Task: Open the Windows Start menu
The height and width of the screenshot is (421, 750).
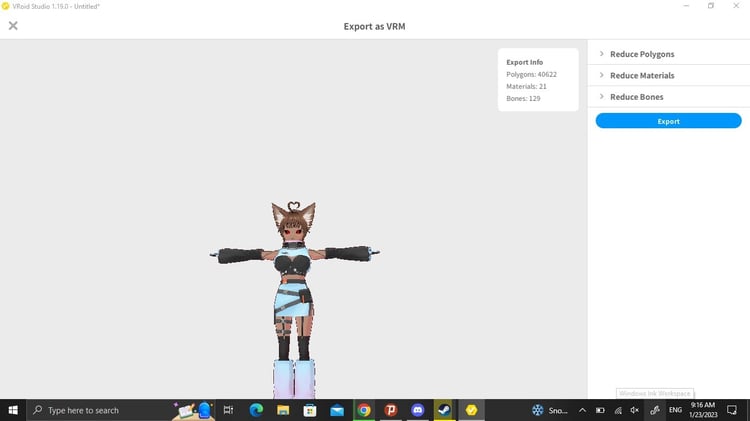Action: pyautogui.click(x=13, y=410)
